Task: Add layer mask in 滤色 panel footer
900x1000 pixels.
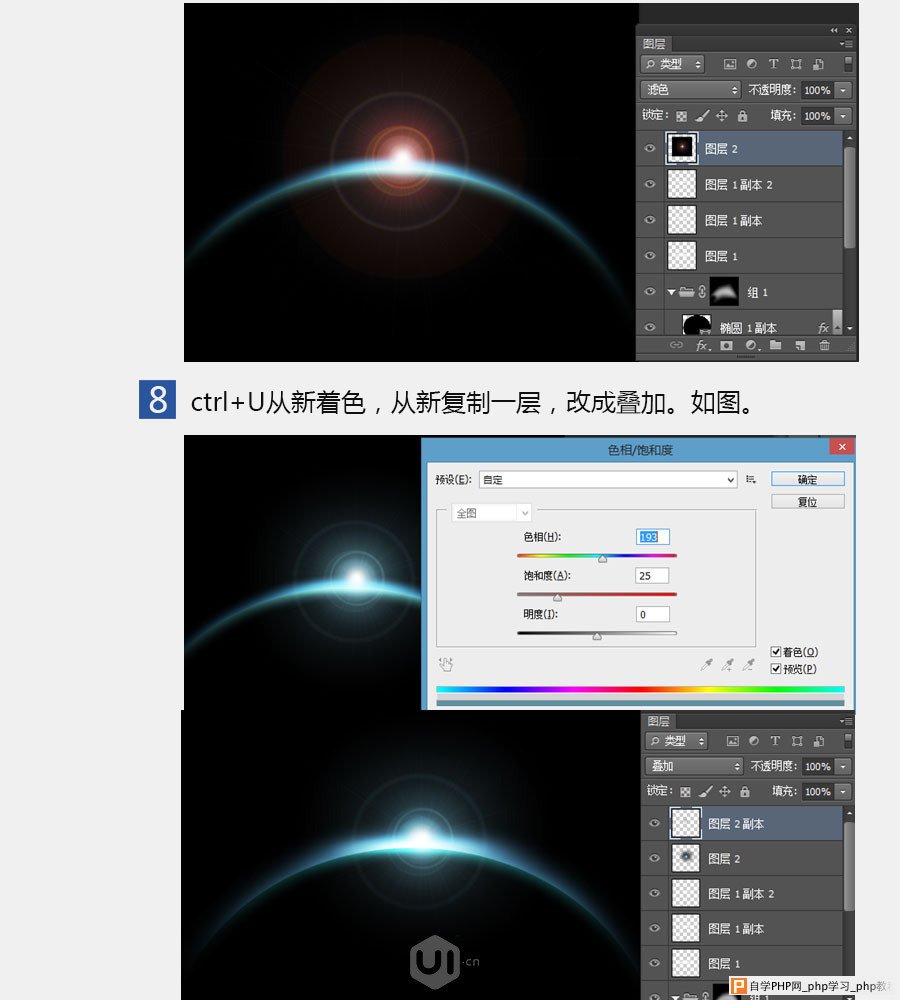Action: (x=727, y=345)
